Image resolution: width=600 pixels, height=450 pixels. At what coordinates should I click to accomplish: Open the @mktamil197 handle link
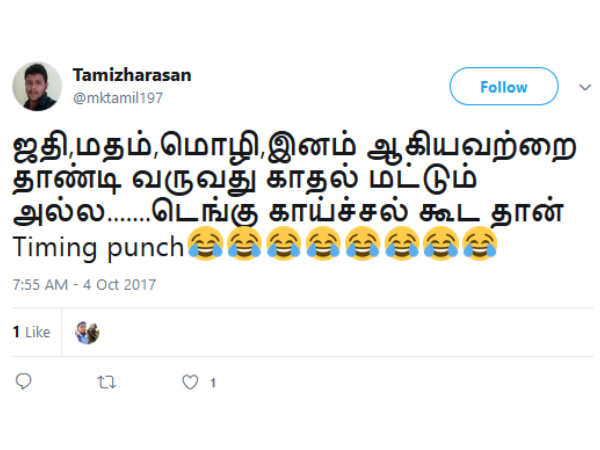tap(118, 98)
